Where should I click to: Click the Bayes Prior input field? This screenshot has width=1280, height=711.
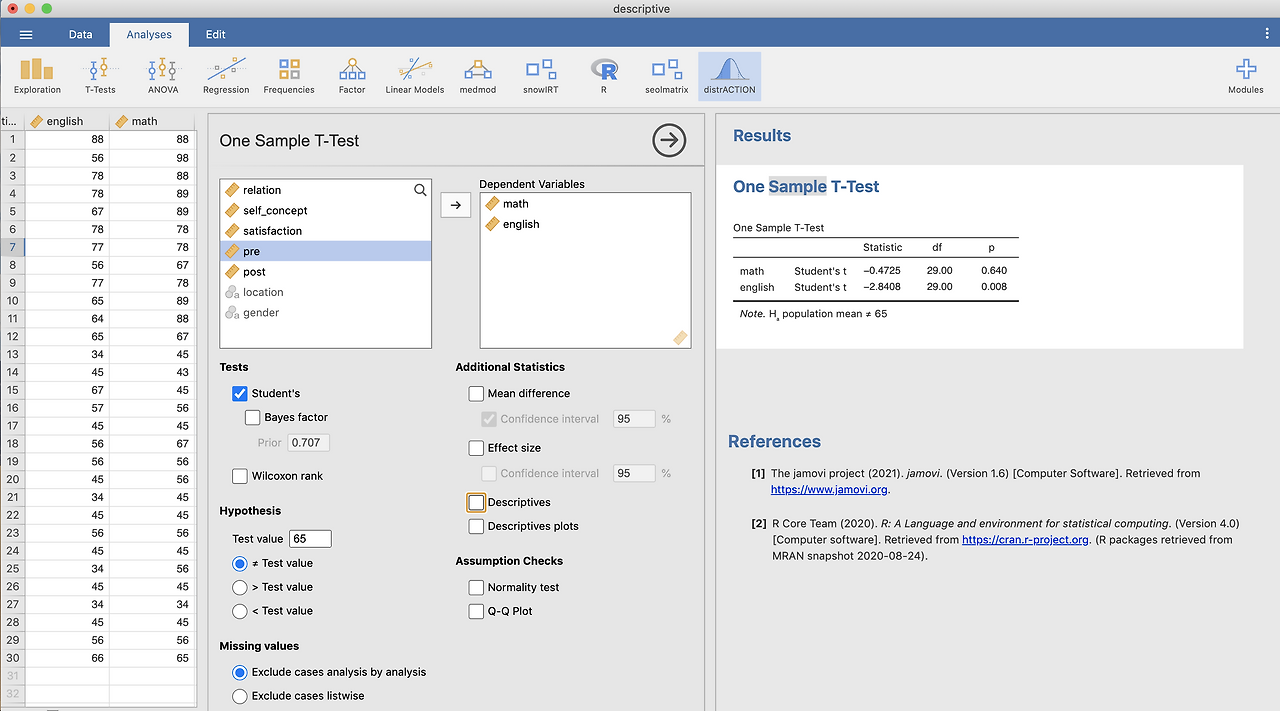(308, 442)
